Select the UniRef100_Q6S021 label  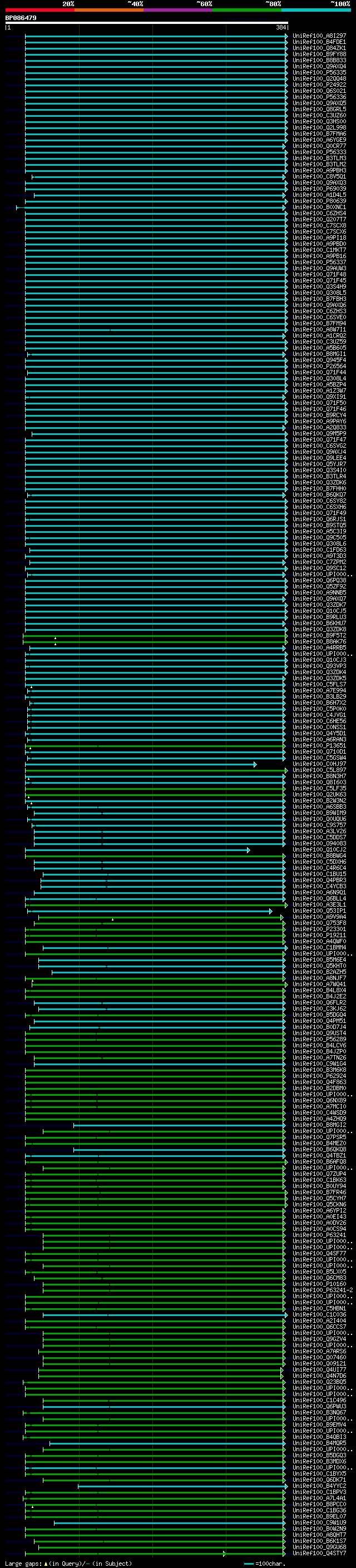[319, 91]
